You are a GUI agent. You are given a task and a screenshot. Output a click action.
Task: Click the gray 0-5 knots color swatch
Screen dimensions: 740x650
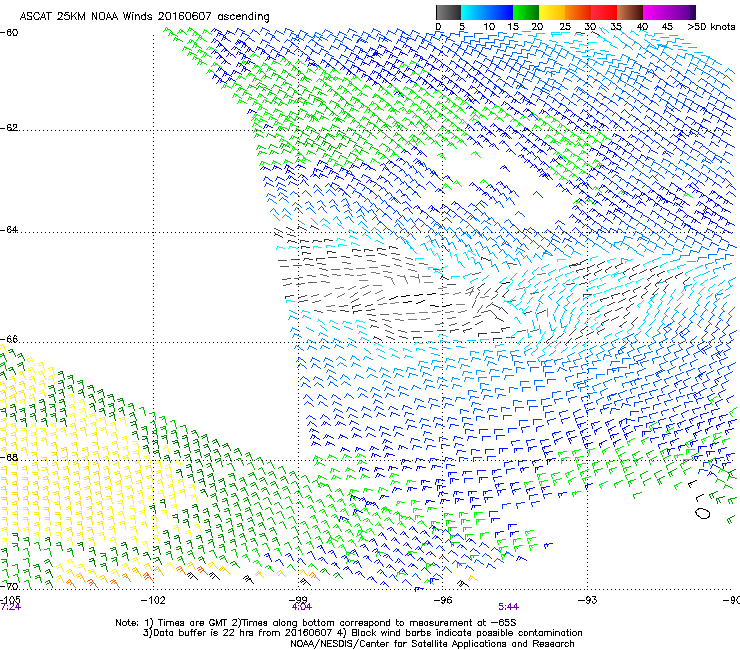point(448,12)
